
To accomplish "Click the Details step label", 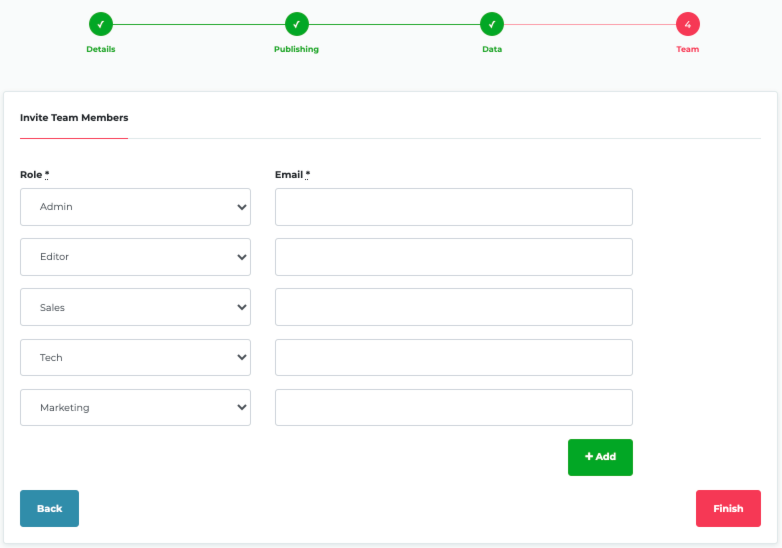I will point(101,49).
